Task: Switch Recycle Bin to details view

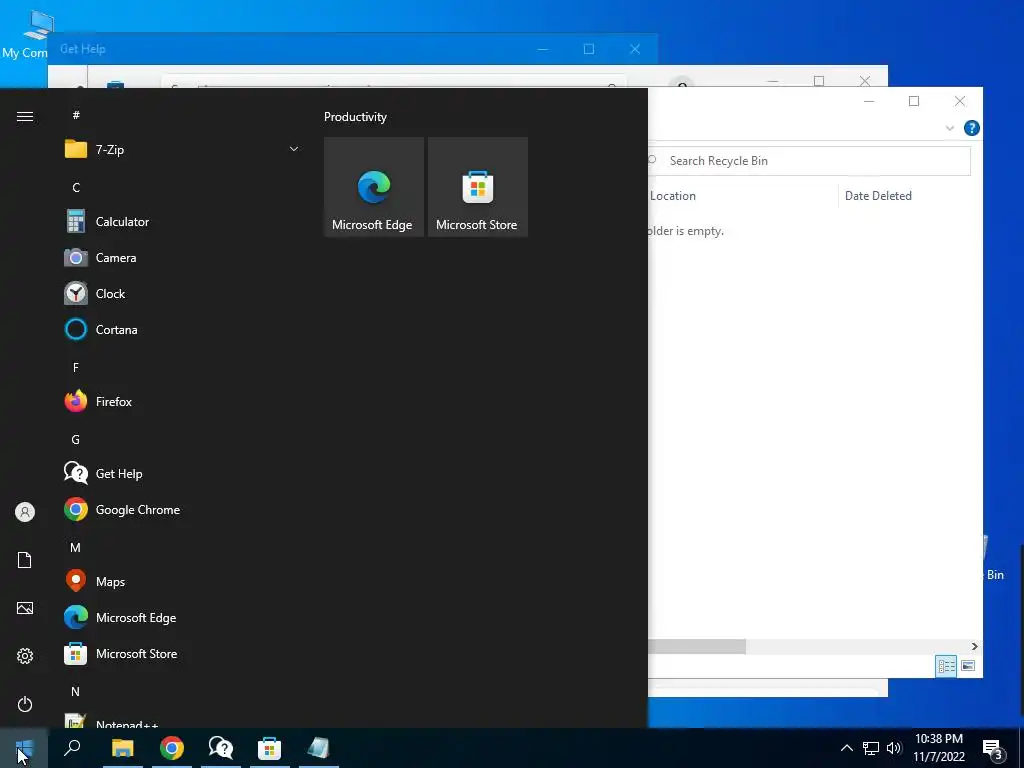Action: 946,666
